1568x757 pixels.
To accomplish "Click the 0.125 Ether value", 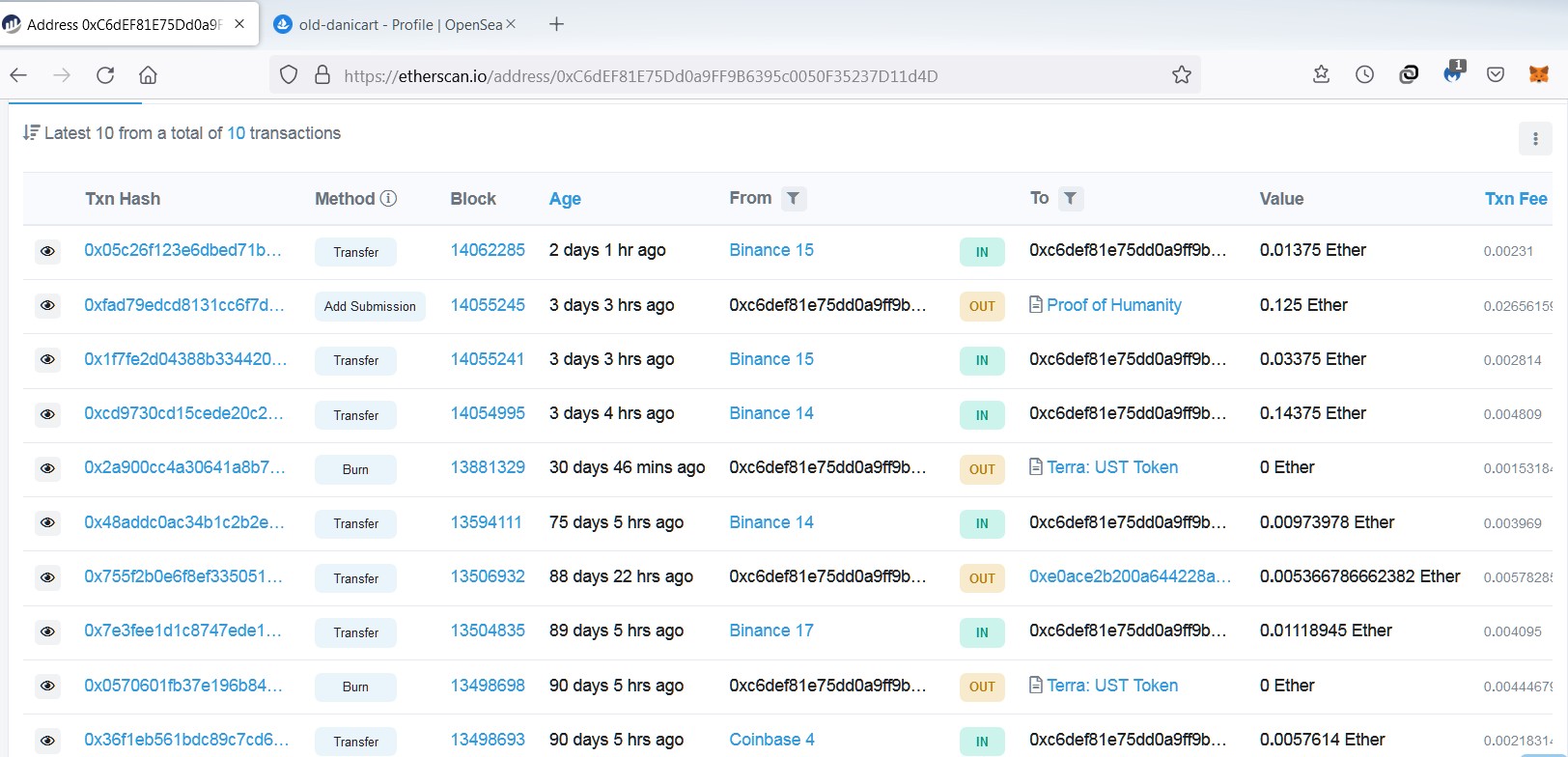I will click(1303, 305).
